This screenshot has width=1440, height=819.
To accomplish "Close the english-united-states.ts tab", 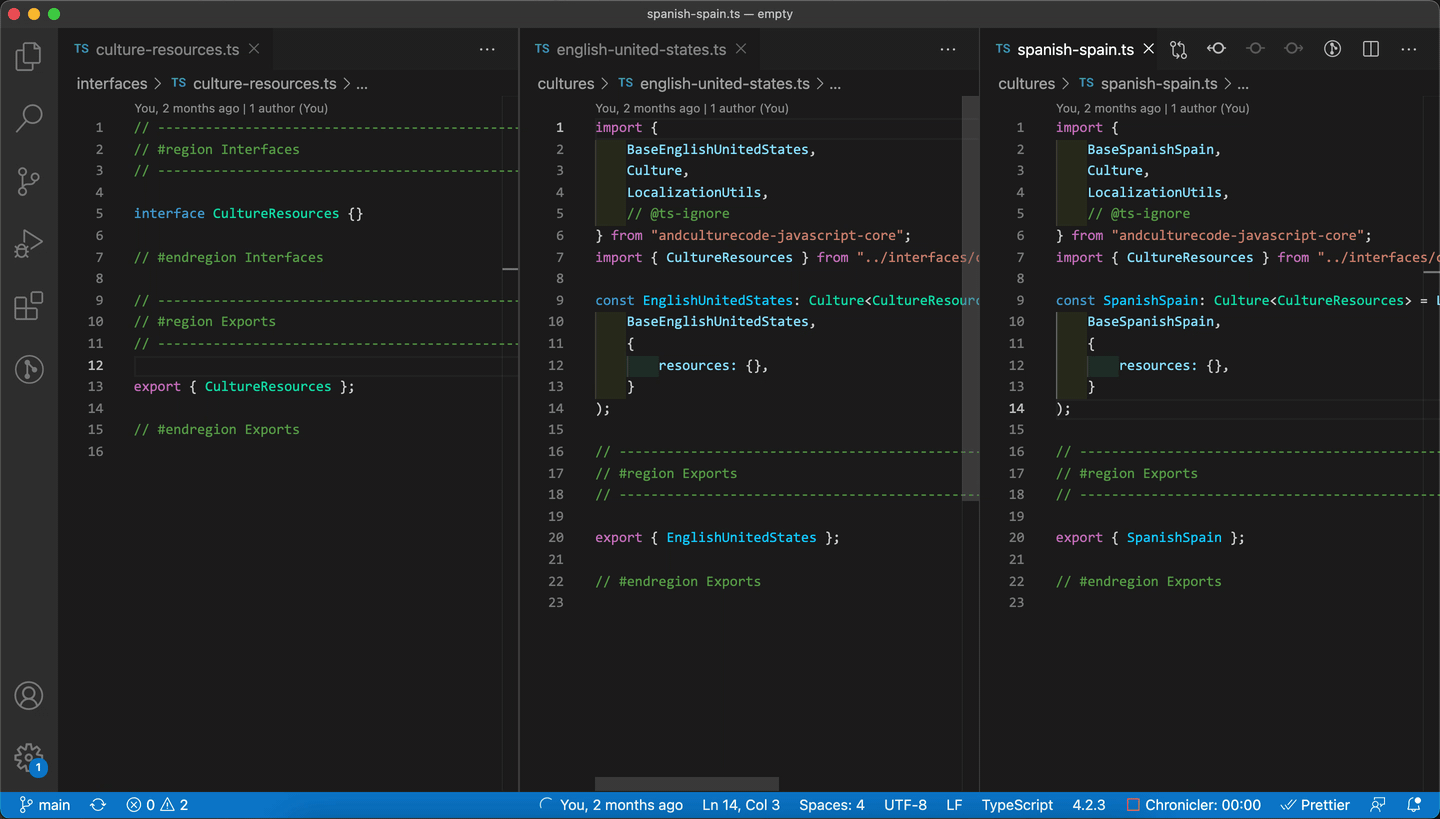I will tap(741, 49).
